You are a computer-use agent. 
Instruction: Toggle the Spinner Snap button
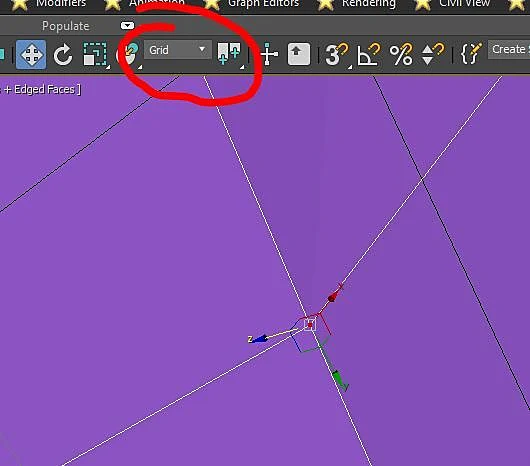click(x=433, y=54)
